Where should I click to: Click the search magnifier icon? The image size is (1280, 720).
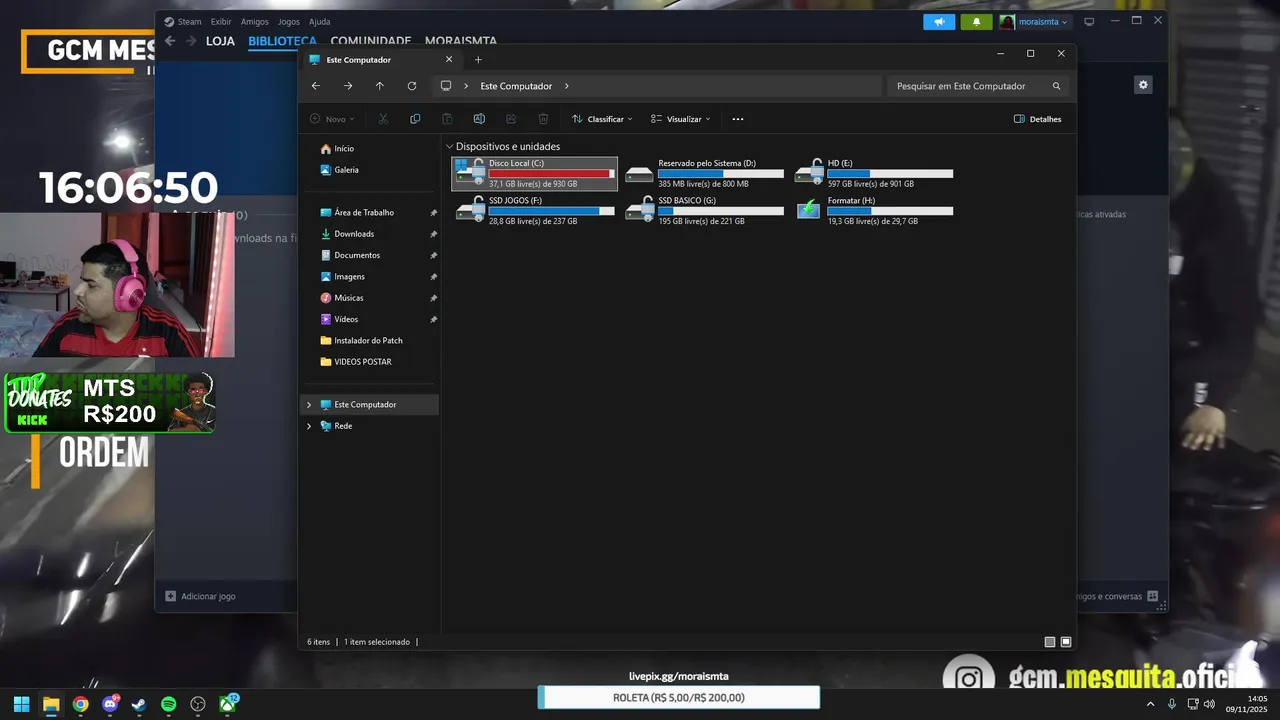[x=1056, y=86]
